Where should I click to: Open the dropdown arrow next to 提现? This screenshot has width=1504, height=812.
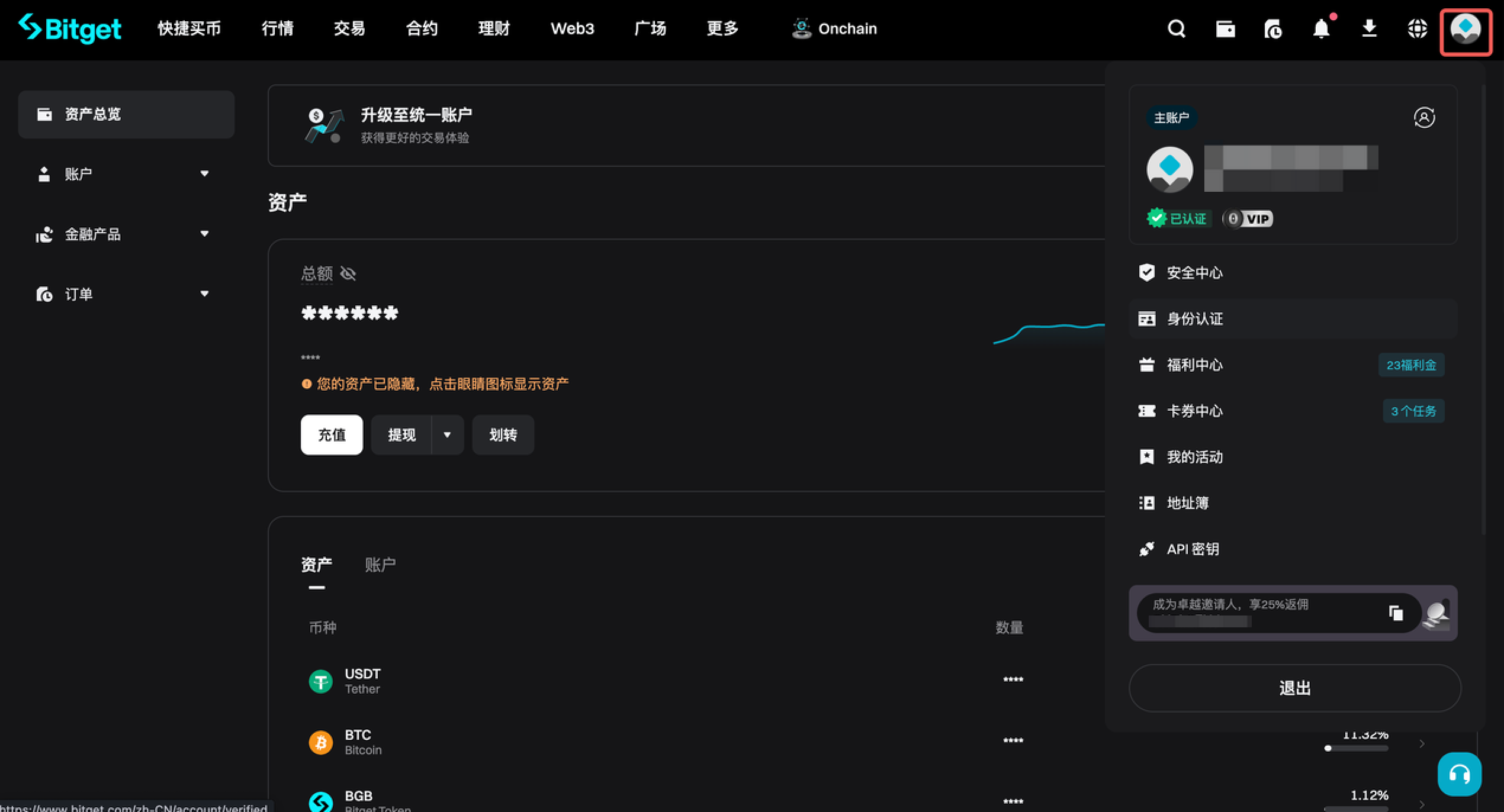(x=448, y=435)
